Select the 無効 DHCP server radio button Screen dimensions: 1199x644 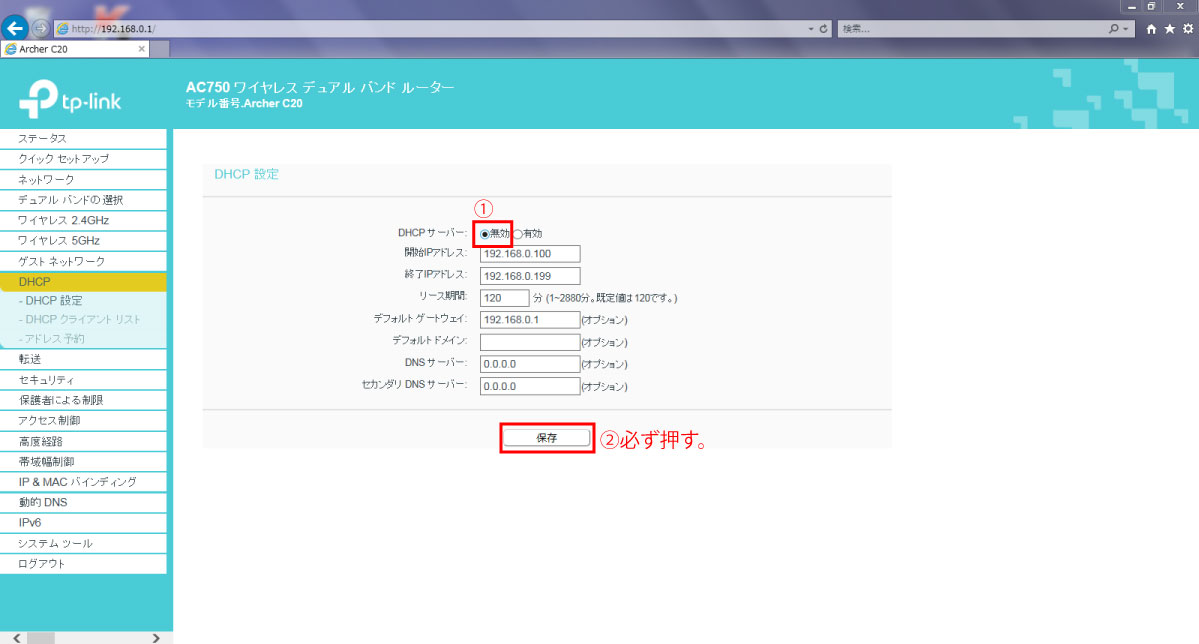485,233
